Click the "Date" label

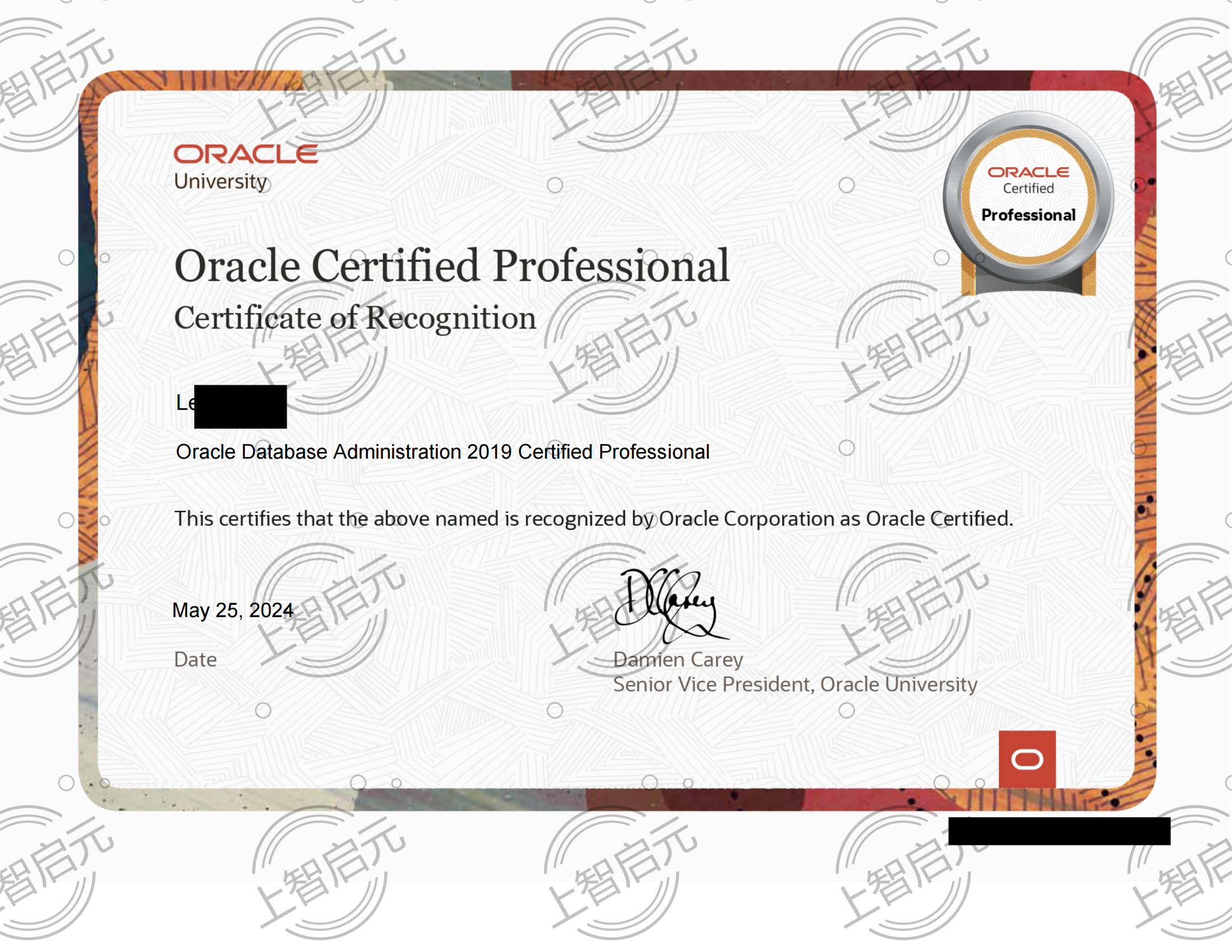pos(195,659)
